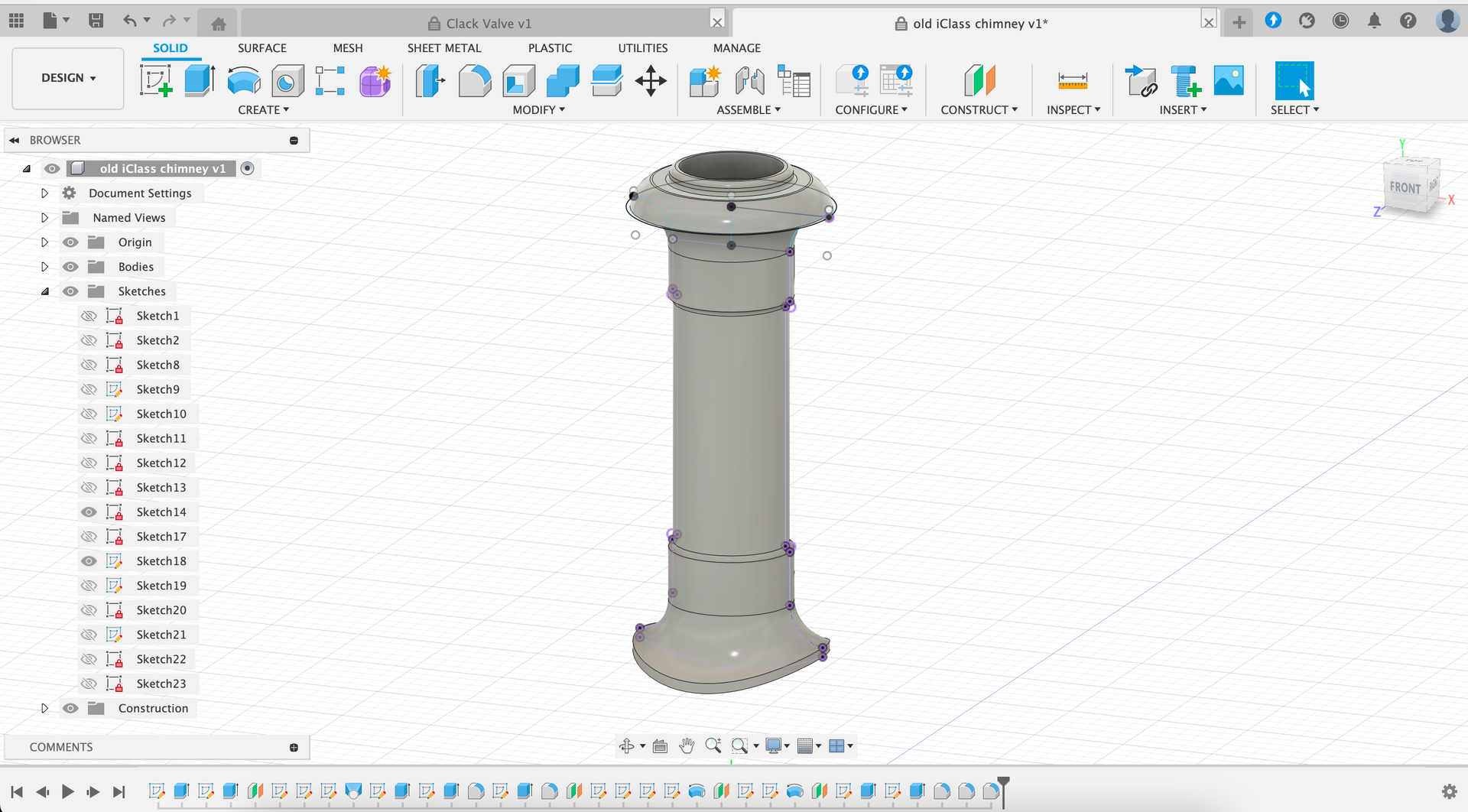Open the Create Form tool
This screenshot has width=1468, height=812.
(375, 80)
